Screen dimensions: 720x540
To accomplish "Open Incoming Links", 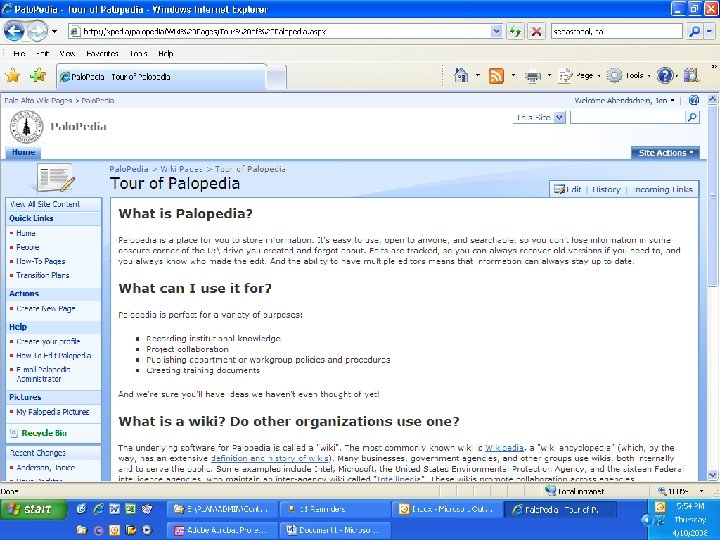I will click(x=663, y=189).
